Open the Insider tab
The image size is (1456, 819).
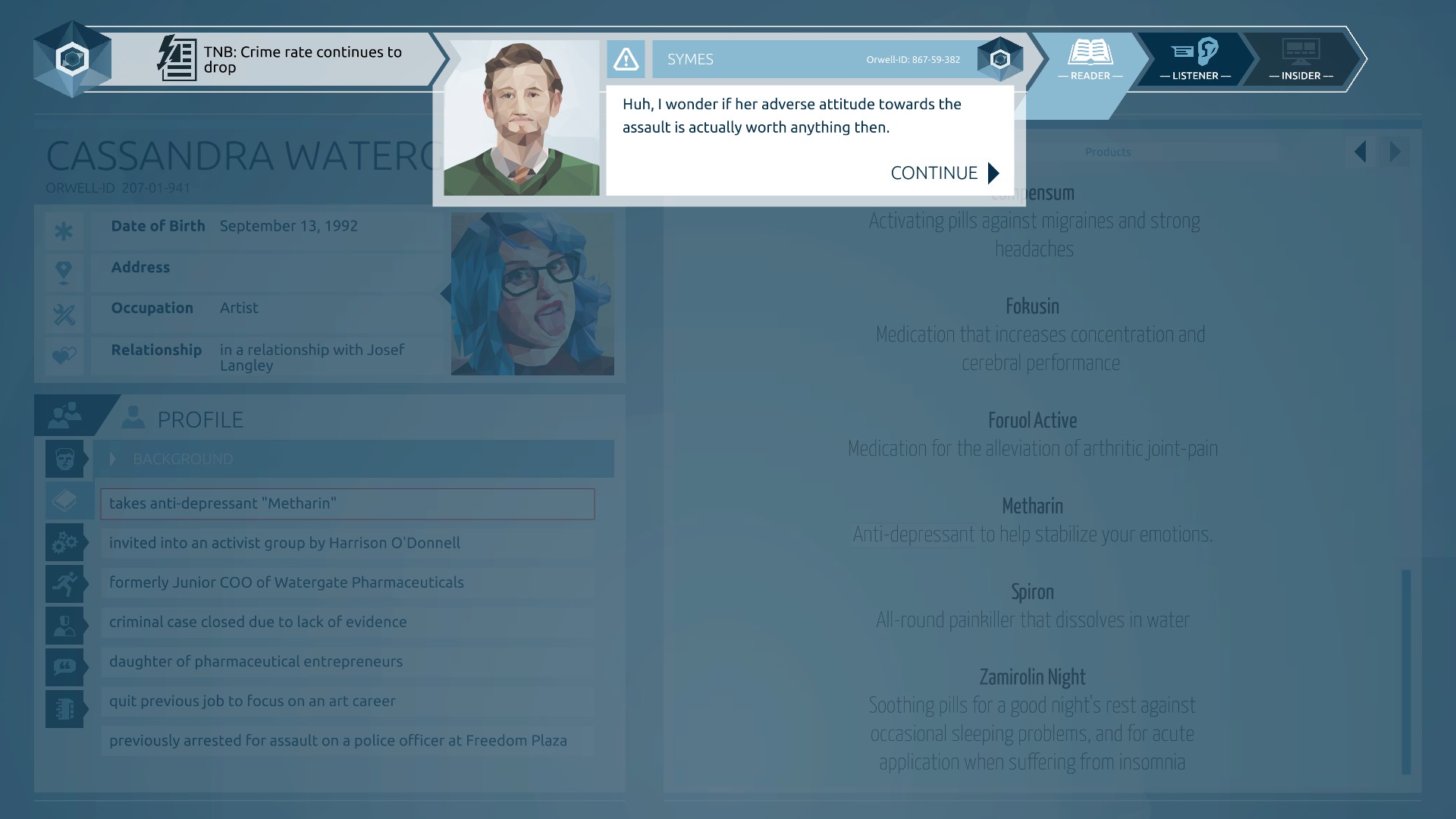[1301, 59]
